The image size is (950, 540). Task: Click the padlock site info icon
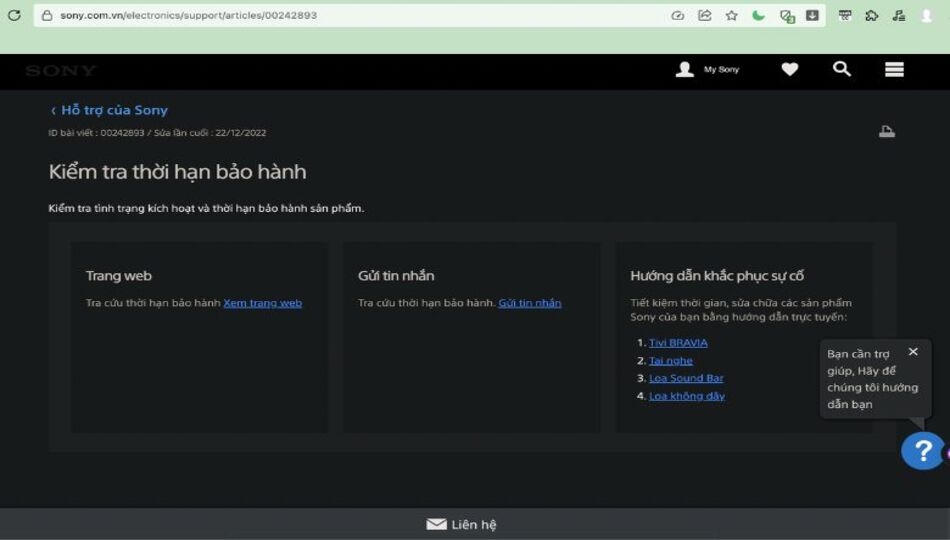pyautogui.click(x=47, y=15)
